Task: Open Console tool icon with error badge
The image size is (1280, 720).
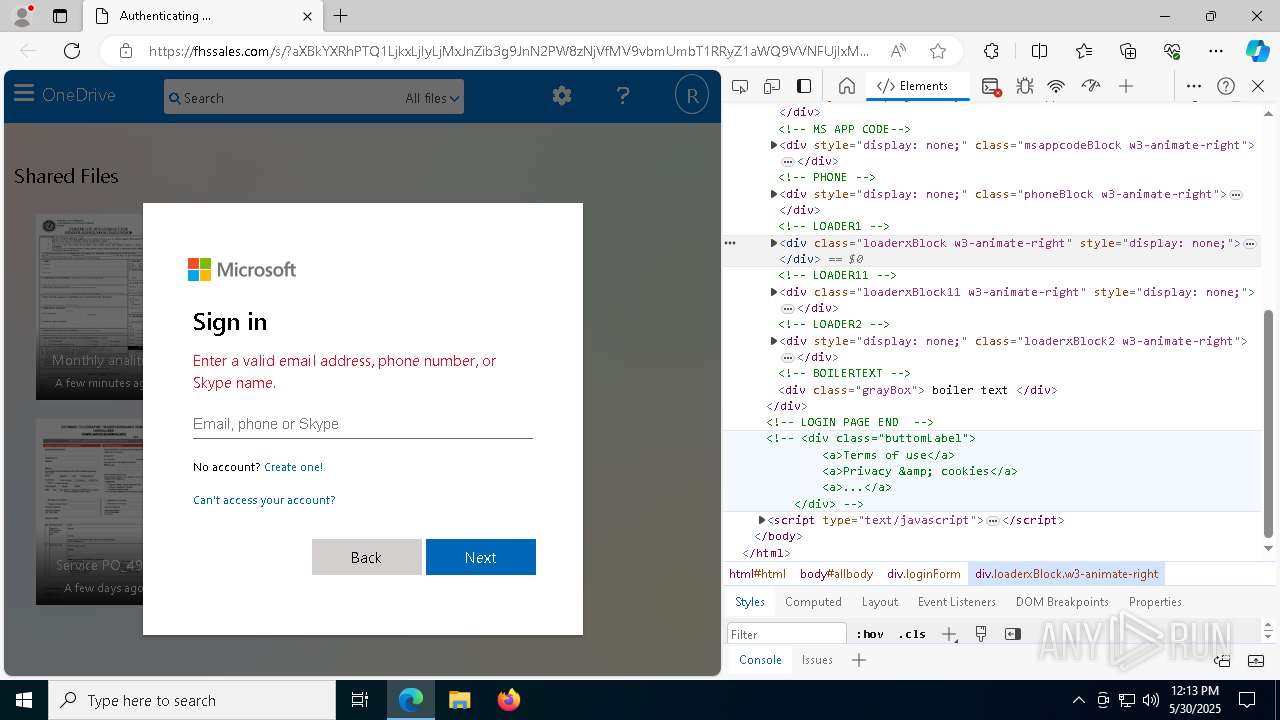Action: pos(991,86)
